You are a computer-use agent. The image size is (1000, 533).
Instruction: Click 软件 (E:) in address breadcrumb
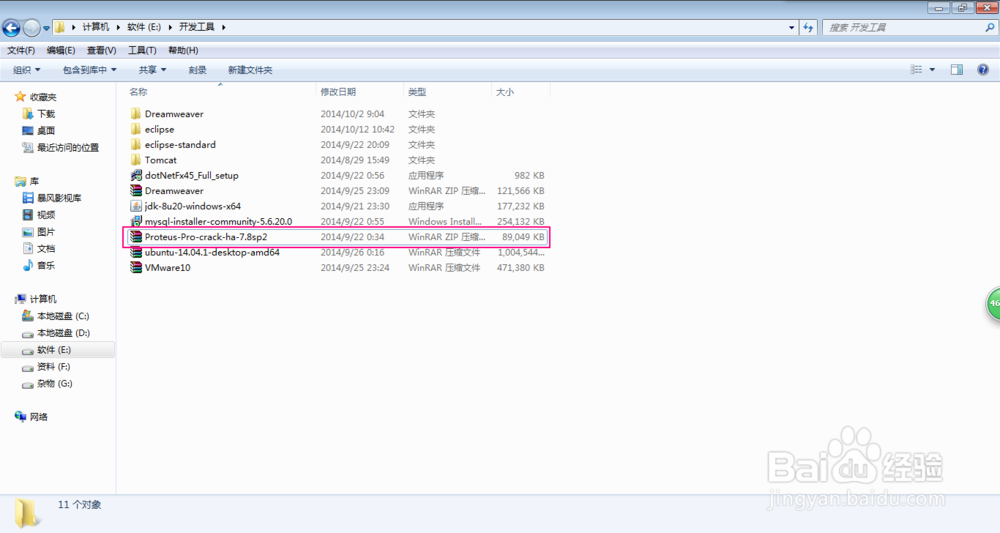click(143, 27)
